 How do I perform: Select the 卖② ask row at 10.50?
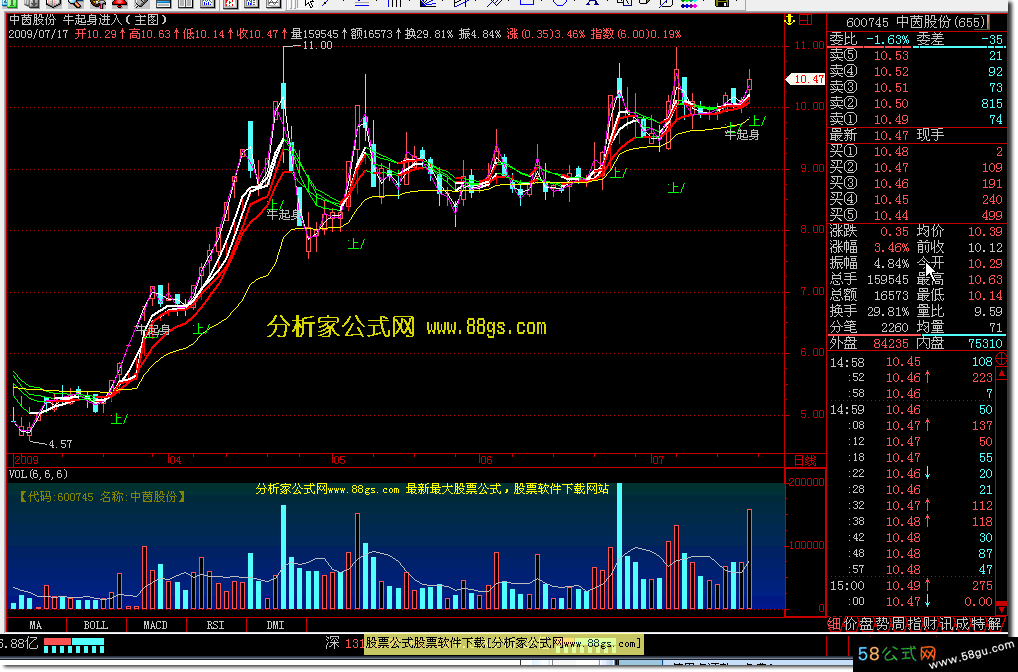tap(916, 104)
